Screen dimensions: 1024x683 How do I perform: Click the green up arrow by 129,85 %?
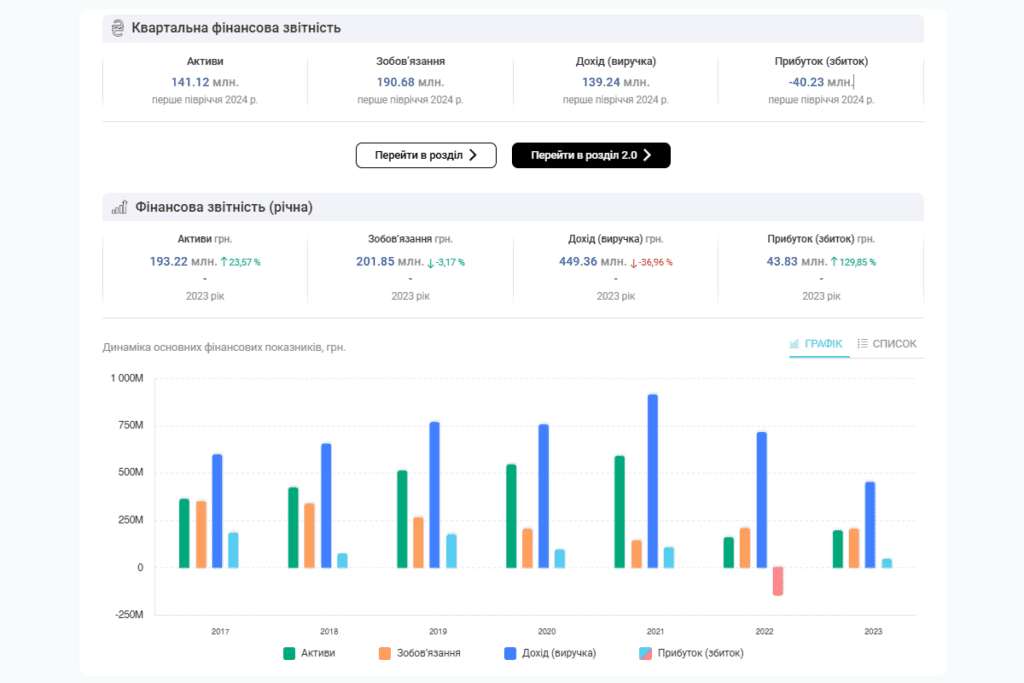pos(834,262)
